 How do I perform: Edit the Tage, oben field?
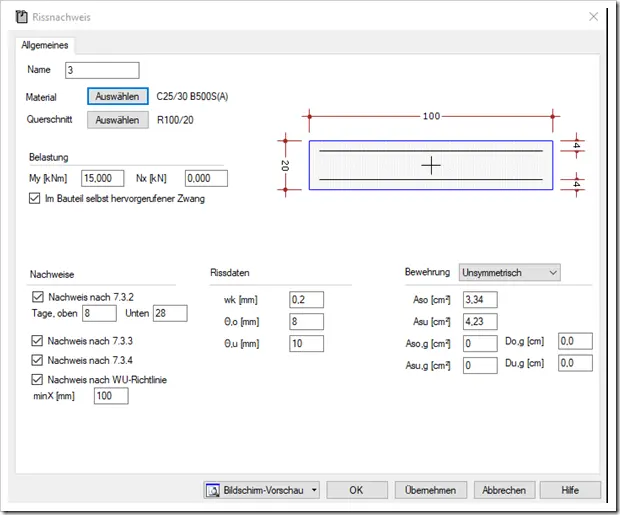pyautogui.click(x=99, y=313)
